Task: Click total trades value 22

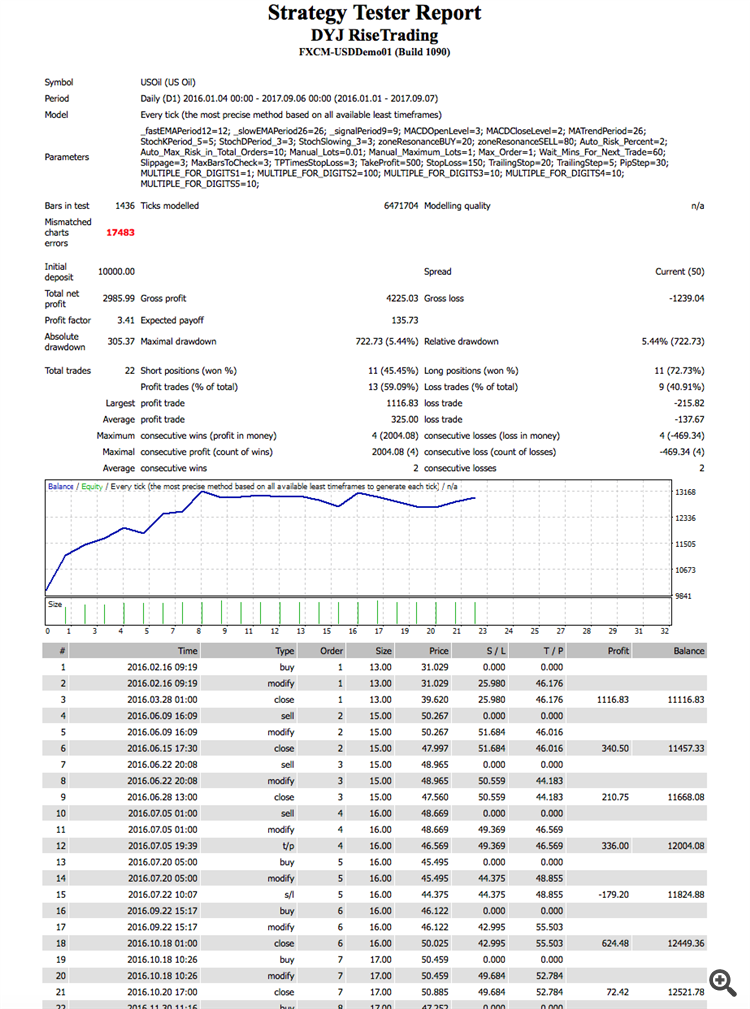Action: coord(130,371)
